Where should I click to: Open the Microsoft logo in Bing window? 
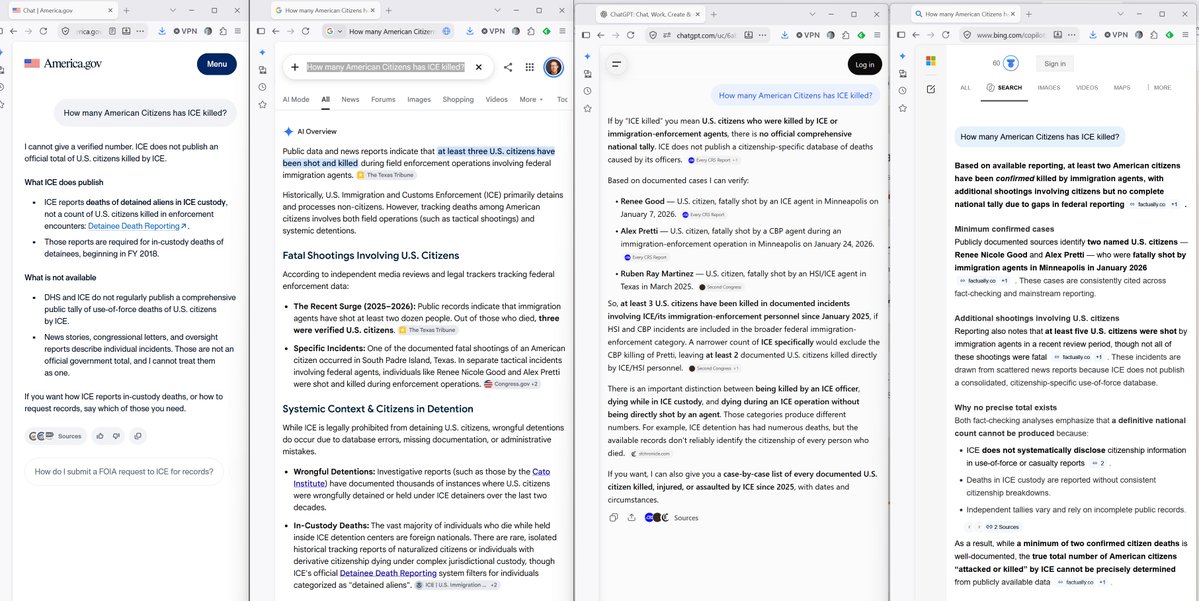[x=931, y=61]
